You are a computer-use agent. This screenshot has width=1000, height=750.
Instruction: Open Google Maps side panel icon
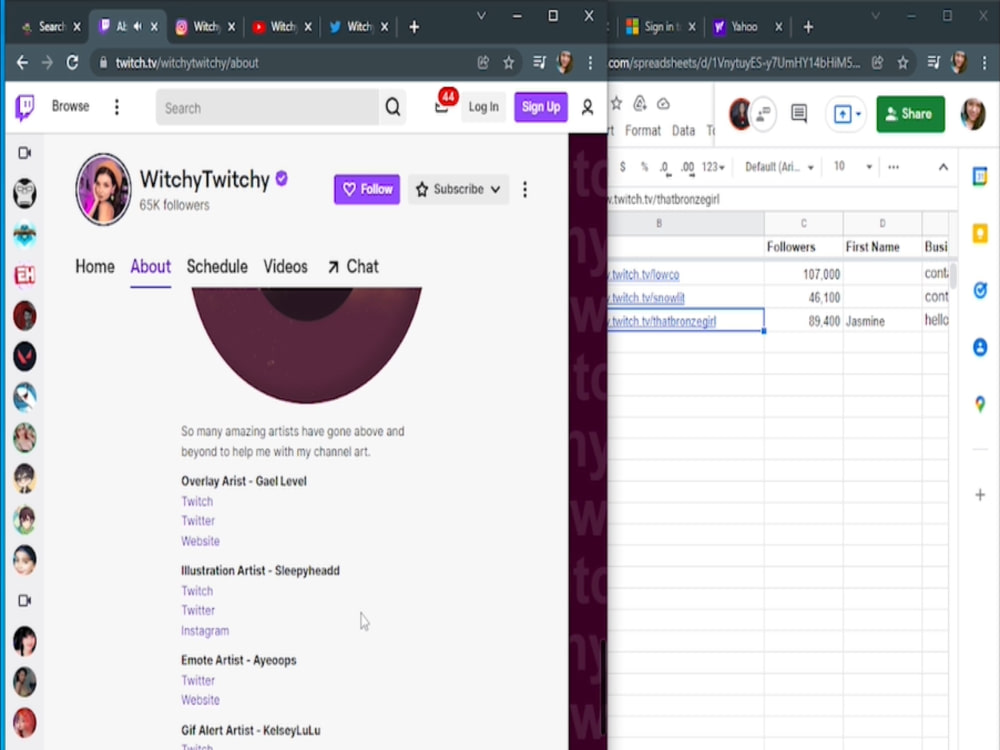(x=980, y=404)
